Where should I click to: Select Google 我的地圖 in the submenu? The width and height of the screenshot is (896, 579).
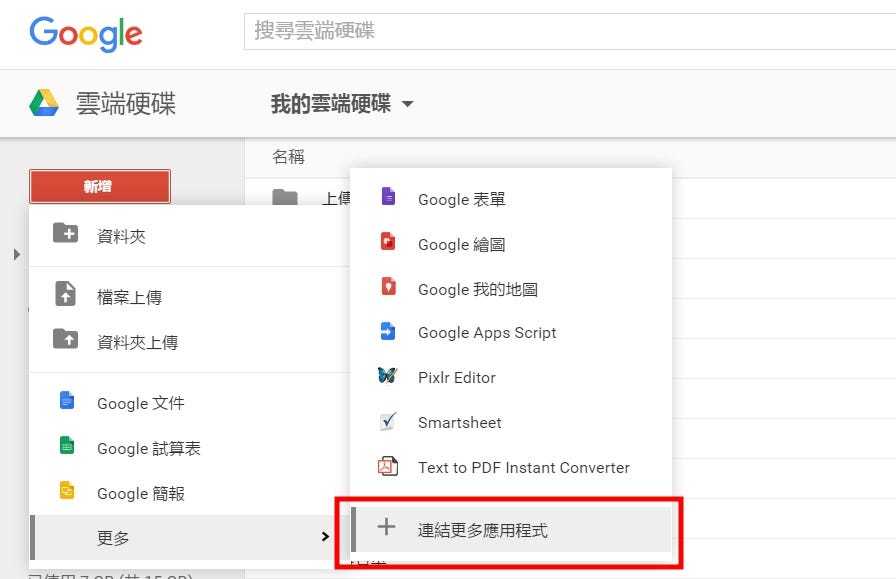511,289
